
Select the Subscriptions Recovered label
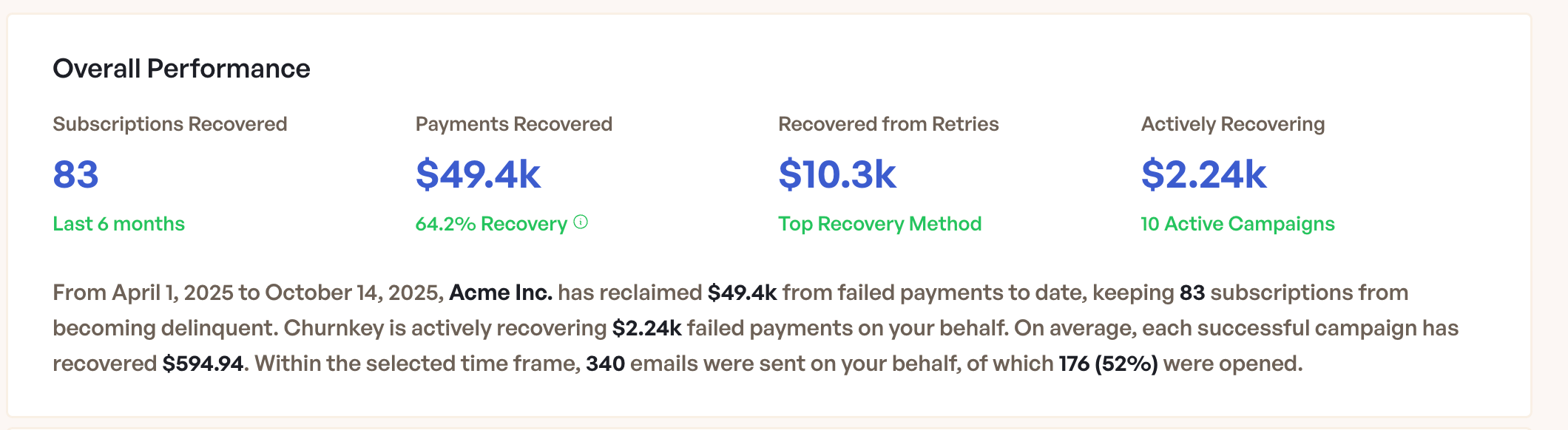[x=169, y=124]
